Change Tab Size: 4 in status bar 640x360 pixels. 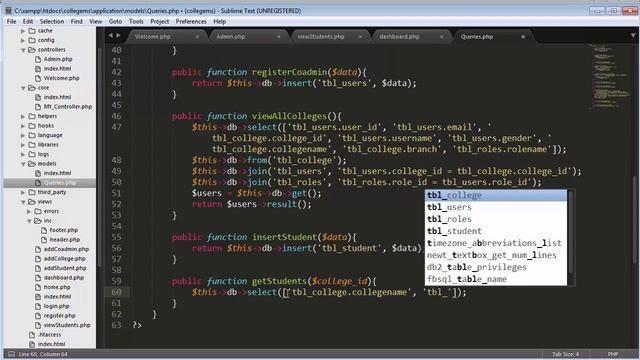pos(565,354)
